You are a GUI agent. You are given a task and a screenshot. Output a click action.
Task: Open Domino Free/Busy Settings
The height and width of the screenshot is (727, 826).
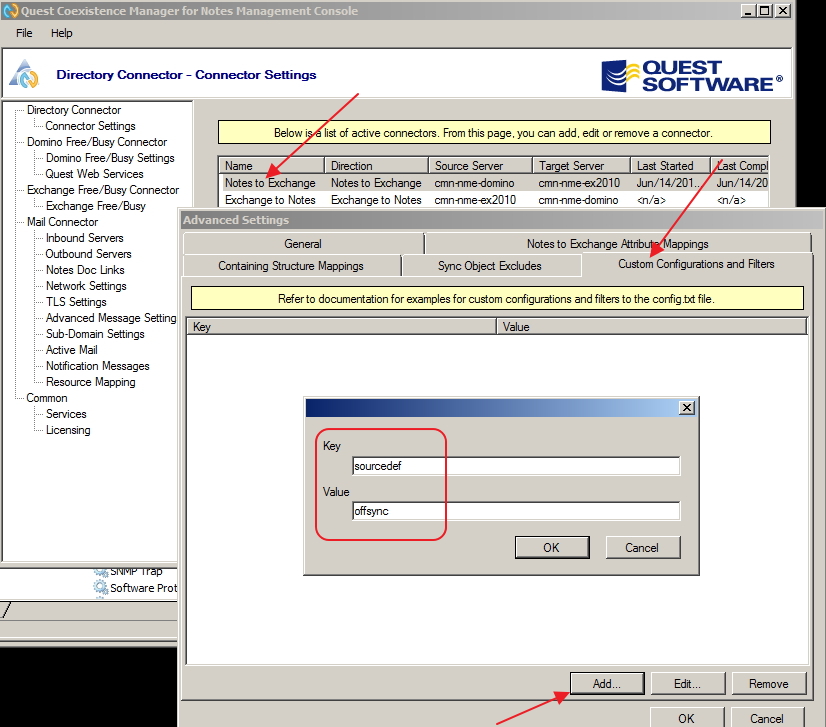[110, 158]
